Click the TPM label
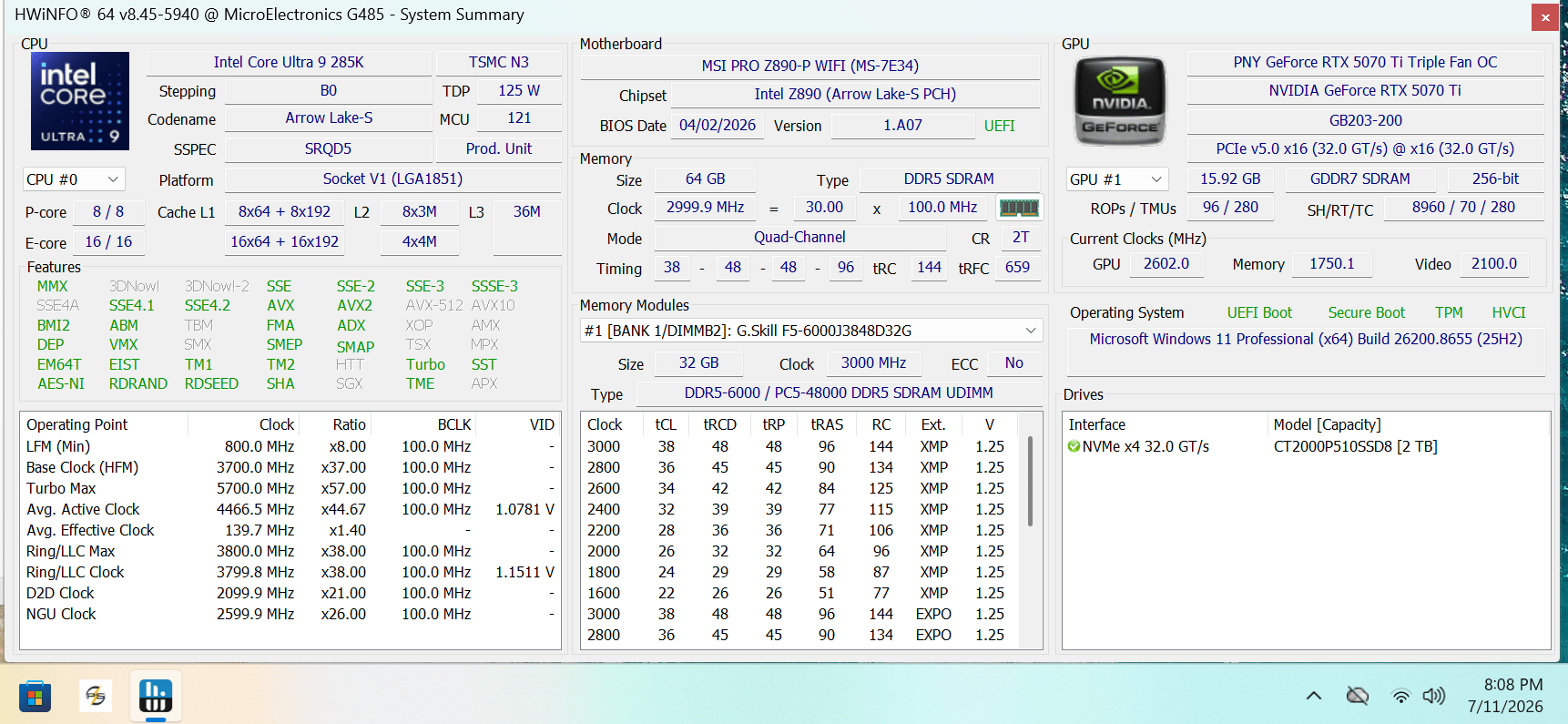Image resolution: width=1568 pixels, height=724 pixels. tap(1449, 312)
